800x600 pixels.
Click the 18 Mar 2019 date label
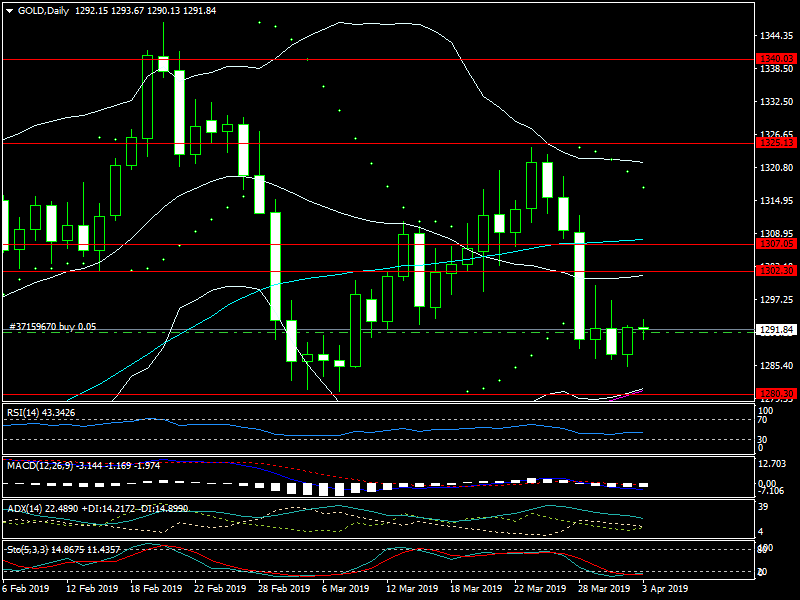476,589
